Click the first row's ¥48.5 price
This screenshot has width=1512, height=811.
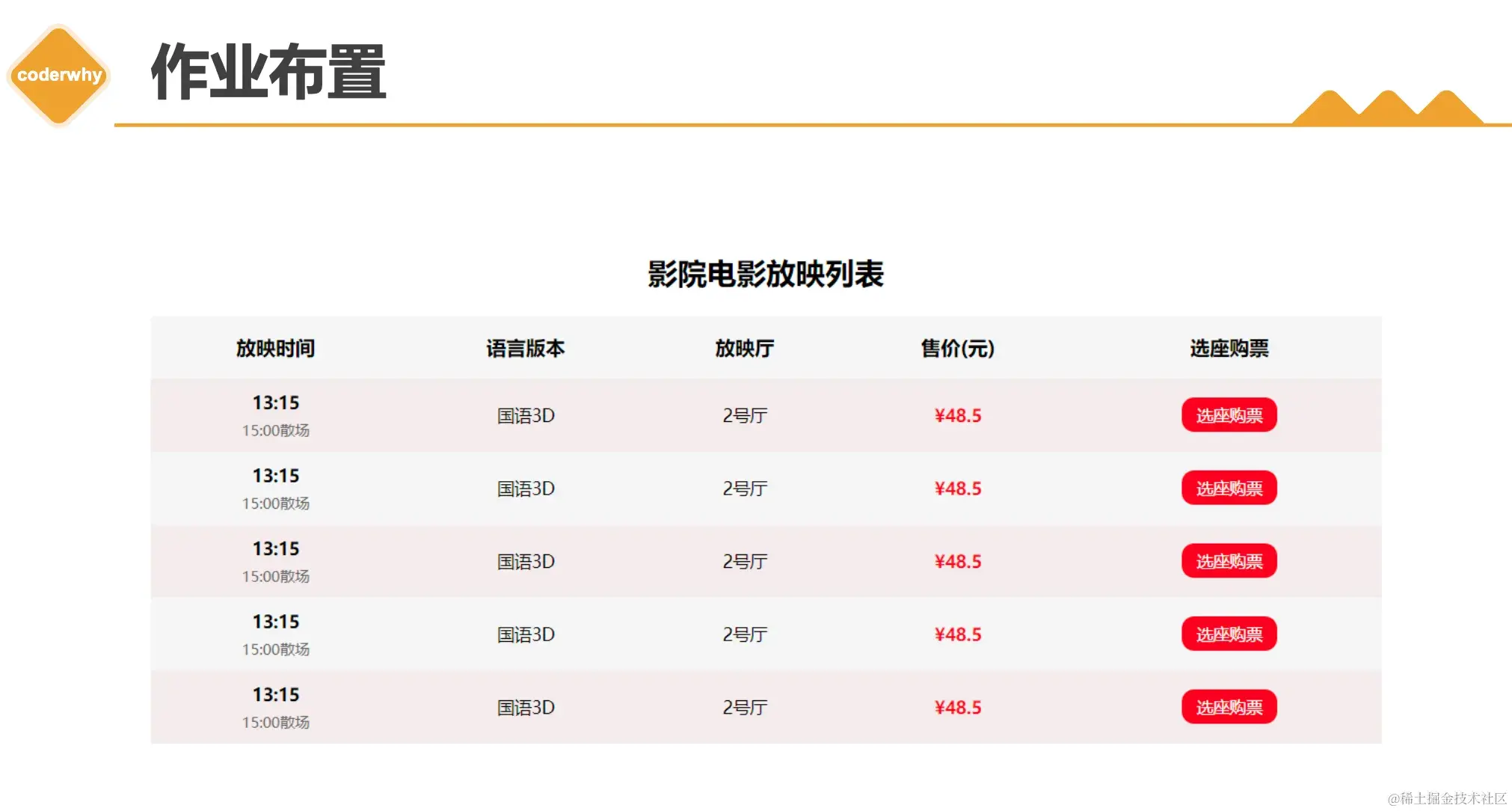[x=957, y=415]
